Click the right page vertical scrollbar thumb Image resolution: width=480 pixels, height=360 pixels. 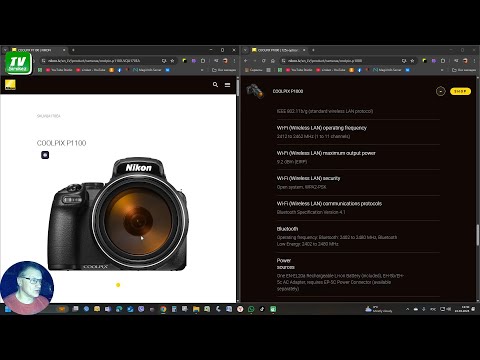[477, 235]
